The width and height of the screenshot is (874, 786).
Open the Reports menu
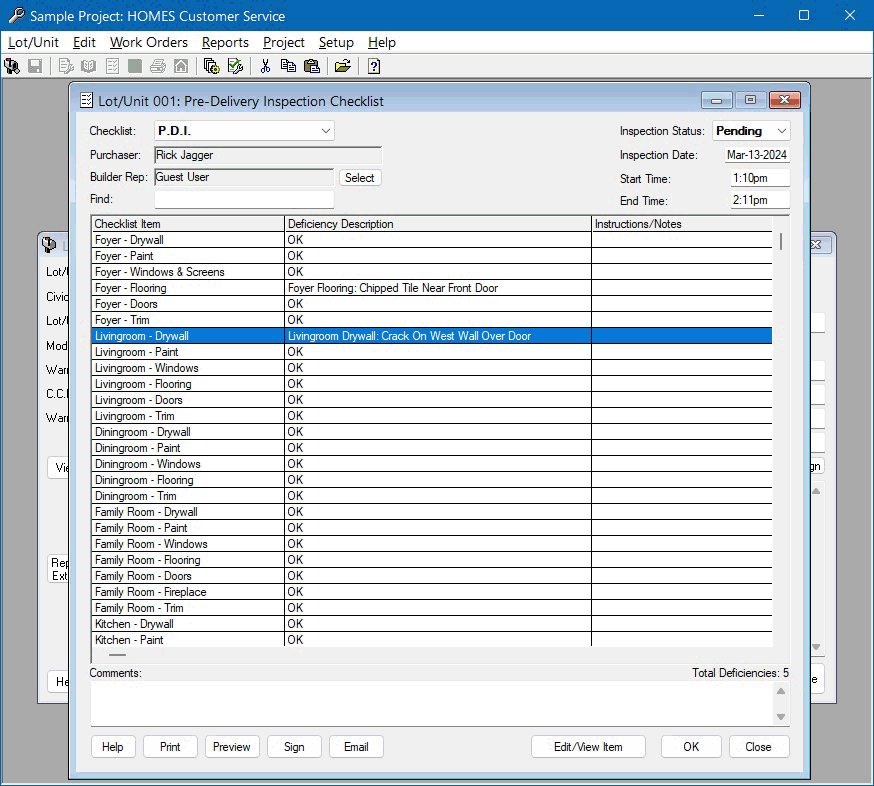point(225,42)
